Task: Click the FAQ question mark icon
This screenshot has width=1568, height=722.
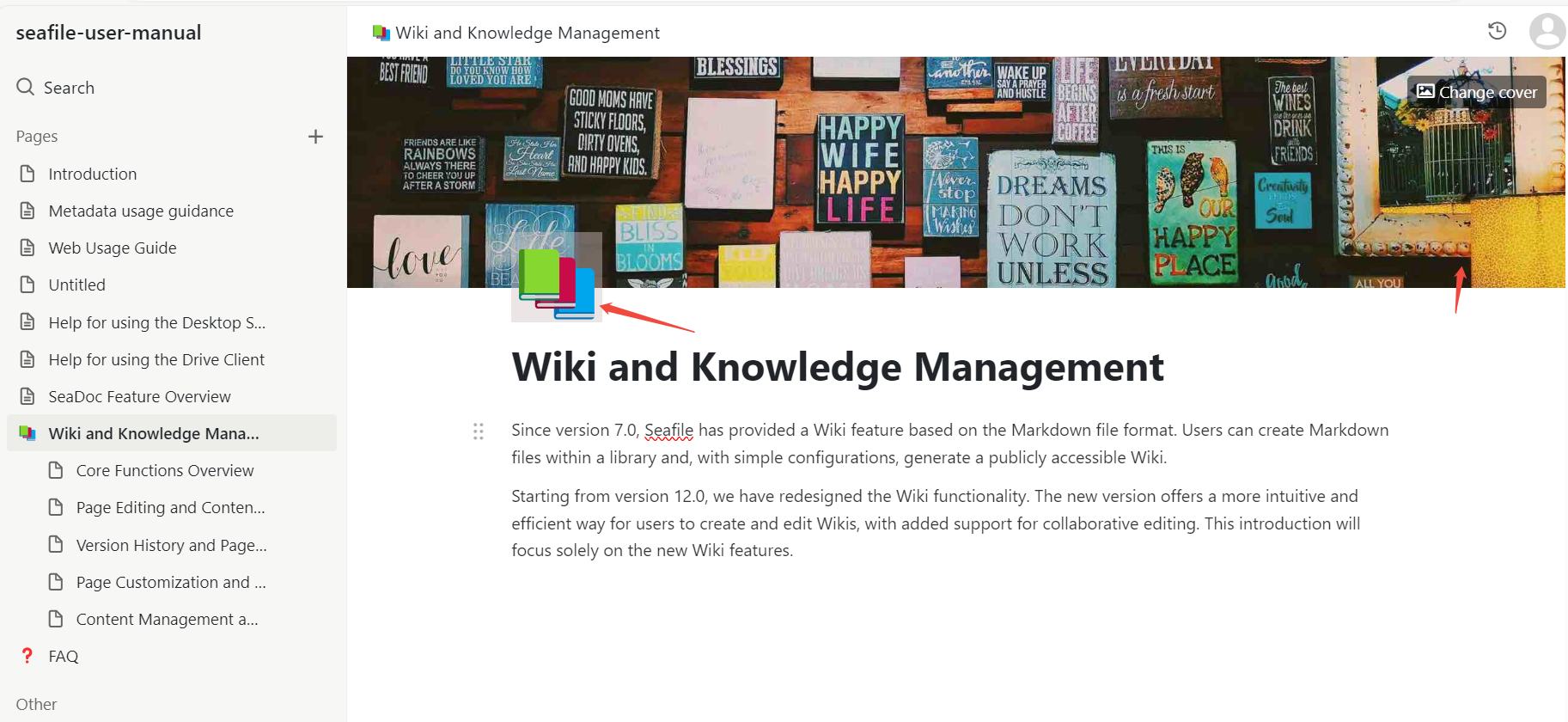Action: tap(27, 656)
